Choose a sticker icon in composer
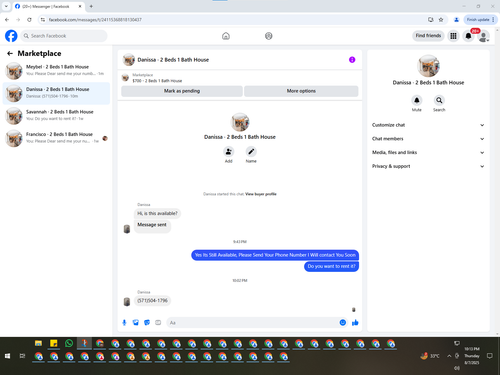 147,322
